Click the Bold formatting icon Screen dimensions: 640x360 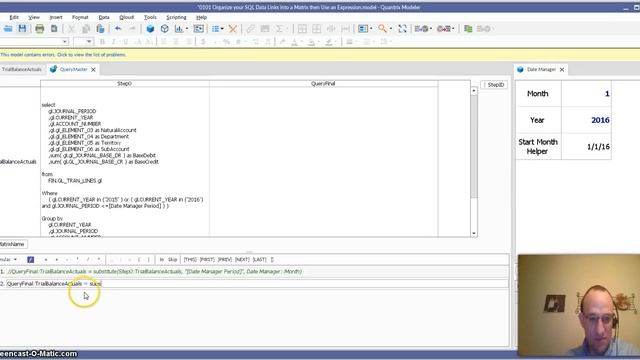pos(102,42)
